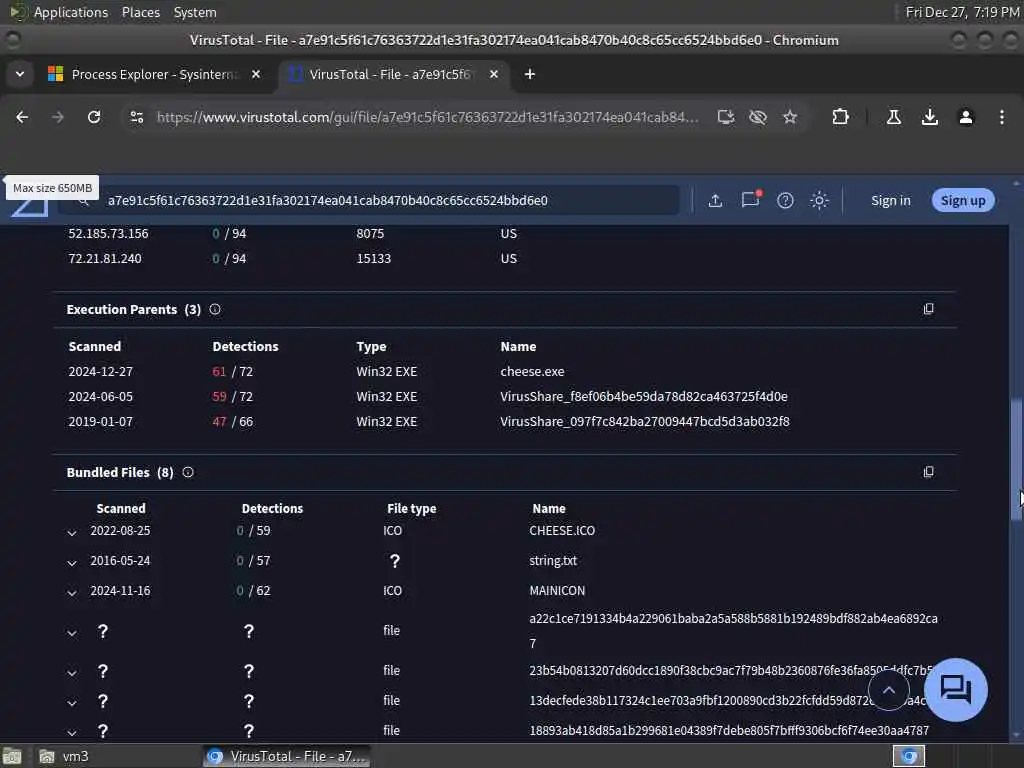Click the Sign up button
Image resolution: width=1024 pixels, height=768 pixels.
(x=963, y=200)
